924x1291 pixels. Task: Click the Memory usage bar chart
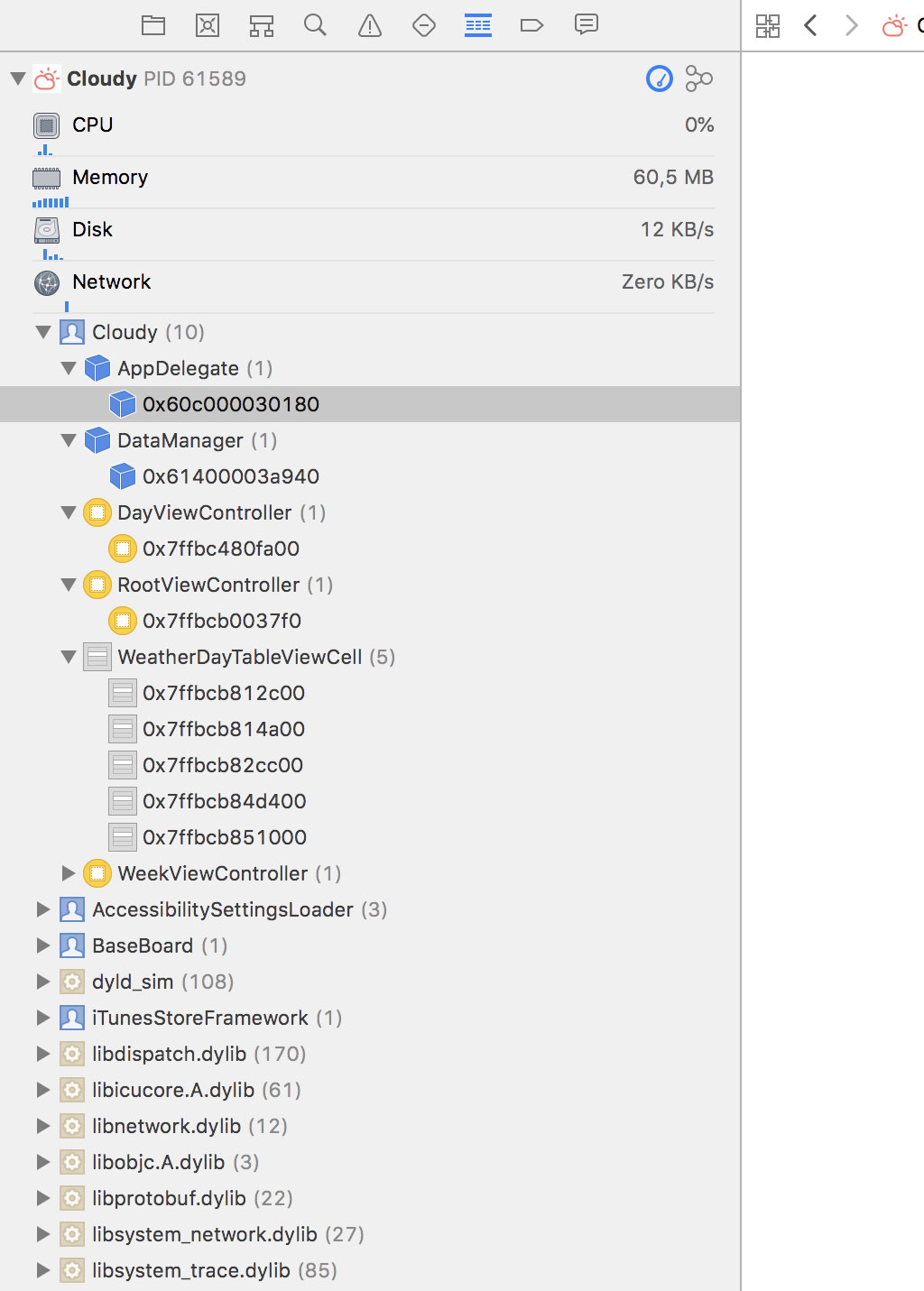coord(51,202)
